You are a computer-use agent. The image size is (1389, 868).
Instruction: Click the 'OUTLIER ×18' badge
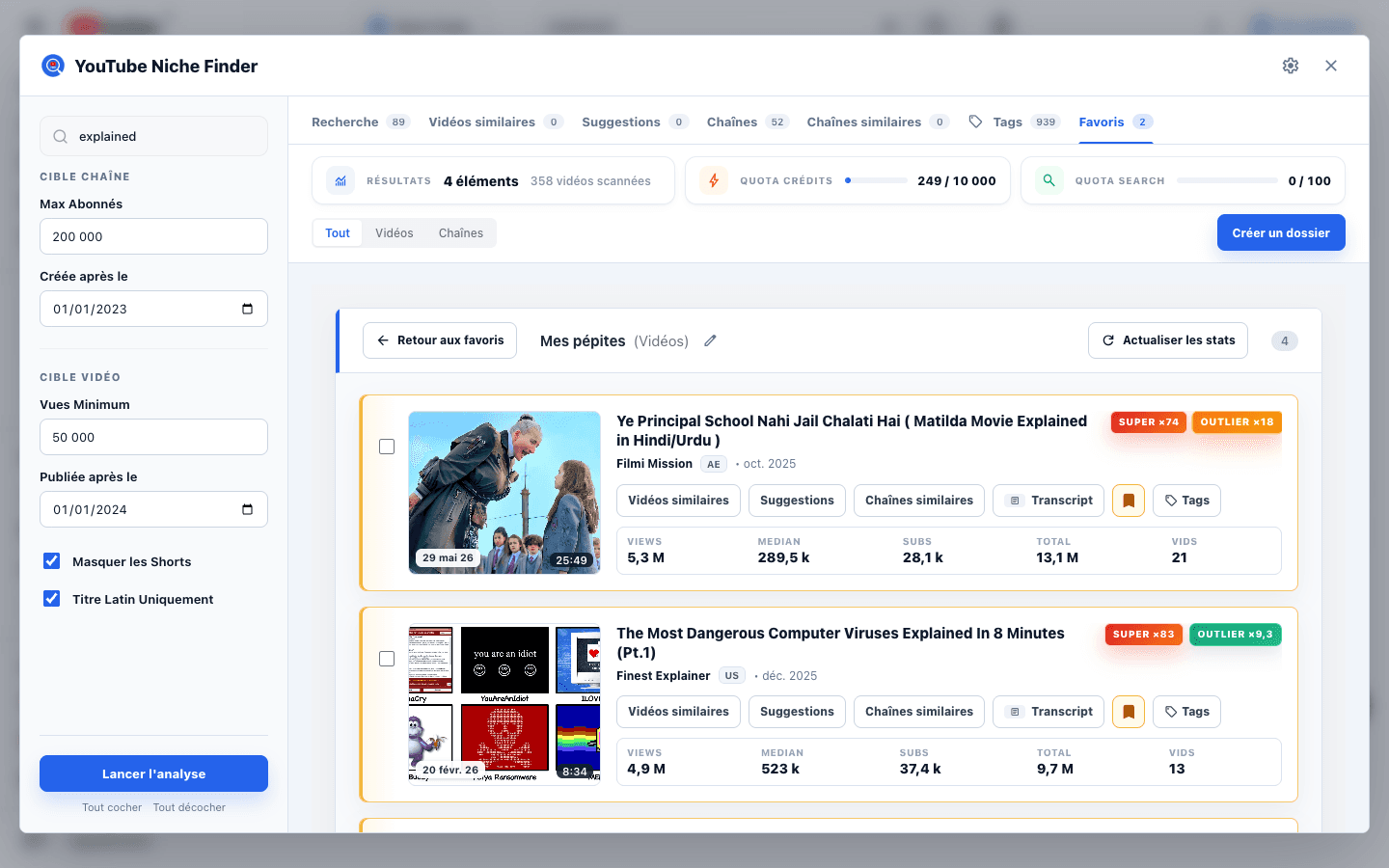click(x=1237, y=422)
